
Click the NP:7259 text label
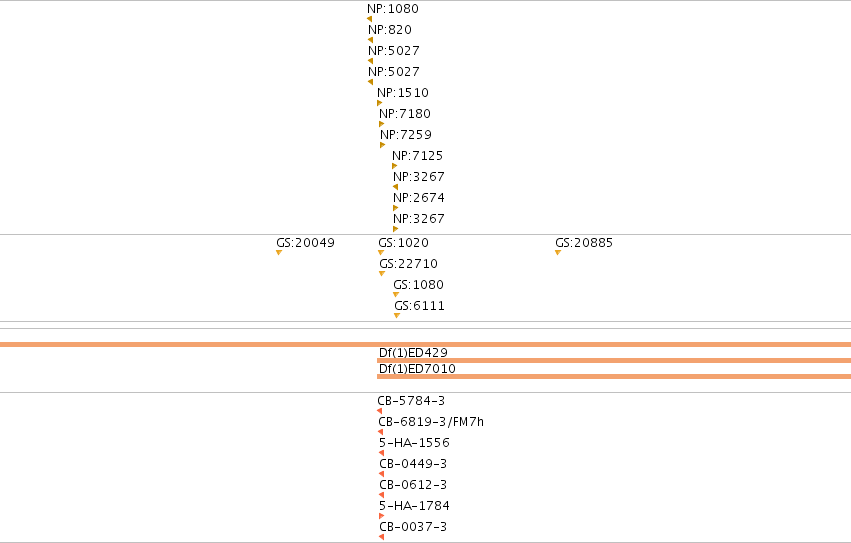click(406, 135)
